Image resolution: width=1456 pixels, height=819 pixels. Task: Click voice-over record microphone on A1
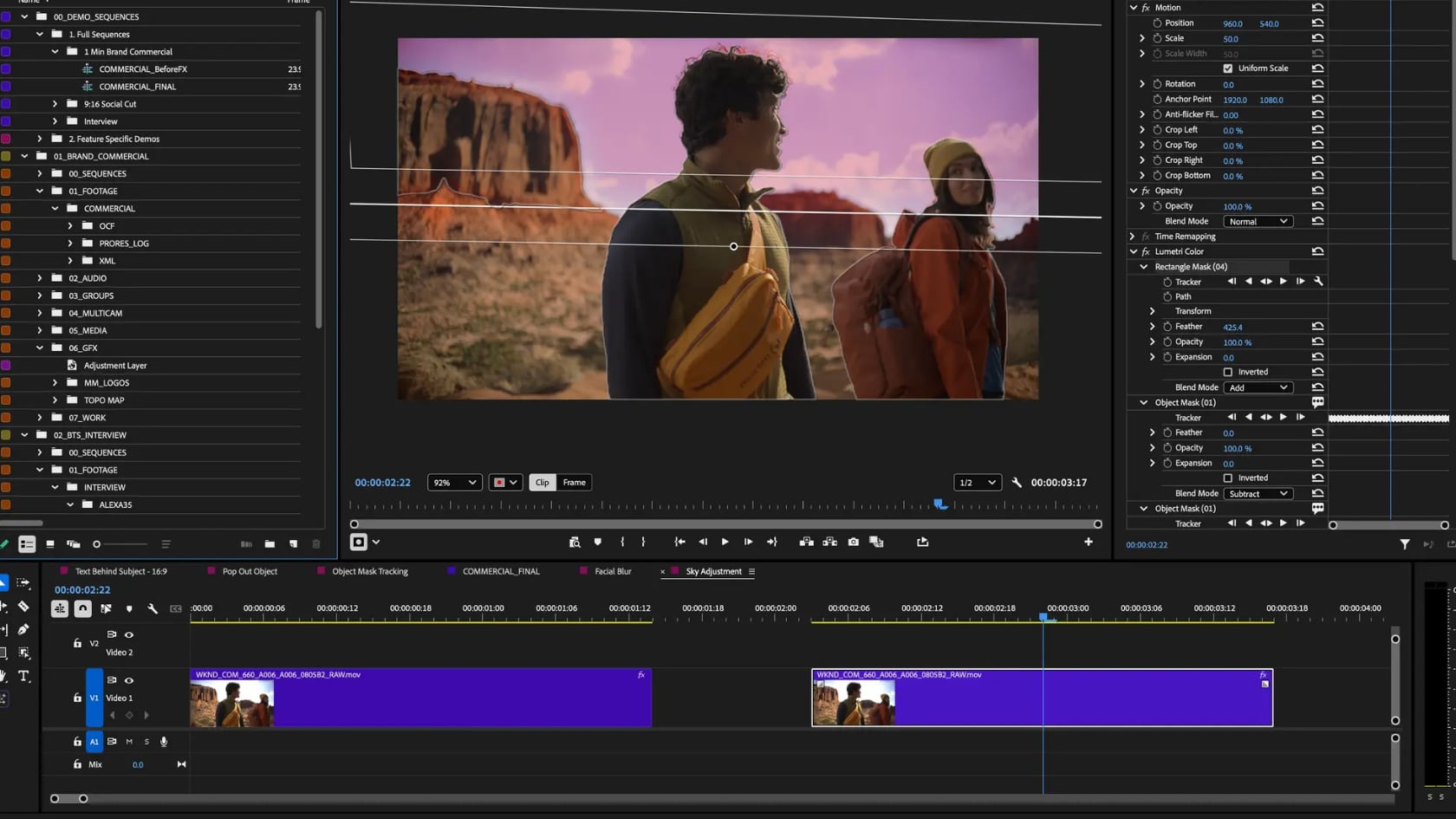tap(164, 742)
